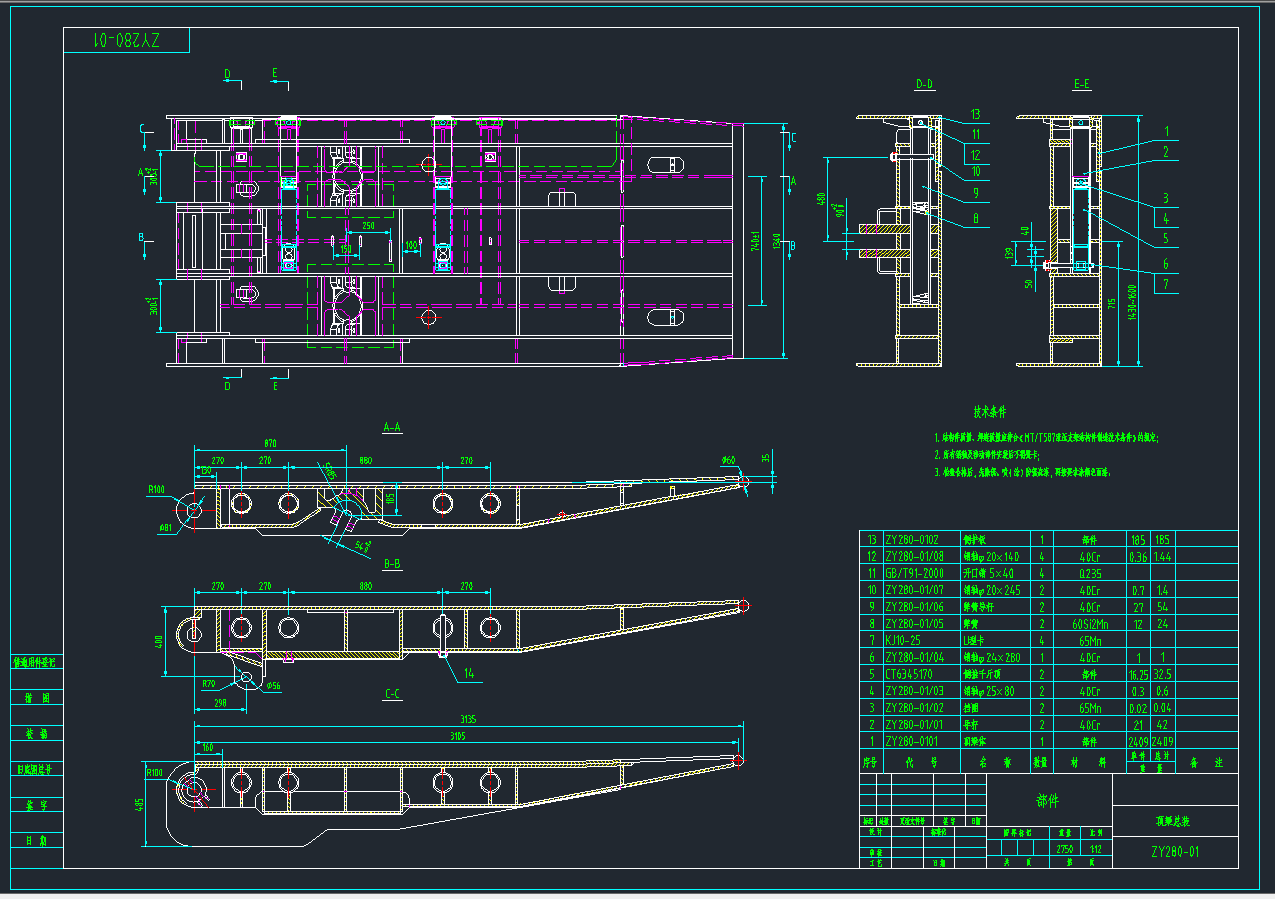This screenshot has width=1275, height=899.
Task: Select the "GB/T91-2000" standard code cell
Action: [914, 573]
